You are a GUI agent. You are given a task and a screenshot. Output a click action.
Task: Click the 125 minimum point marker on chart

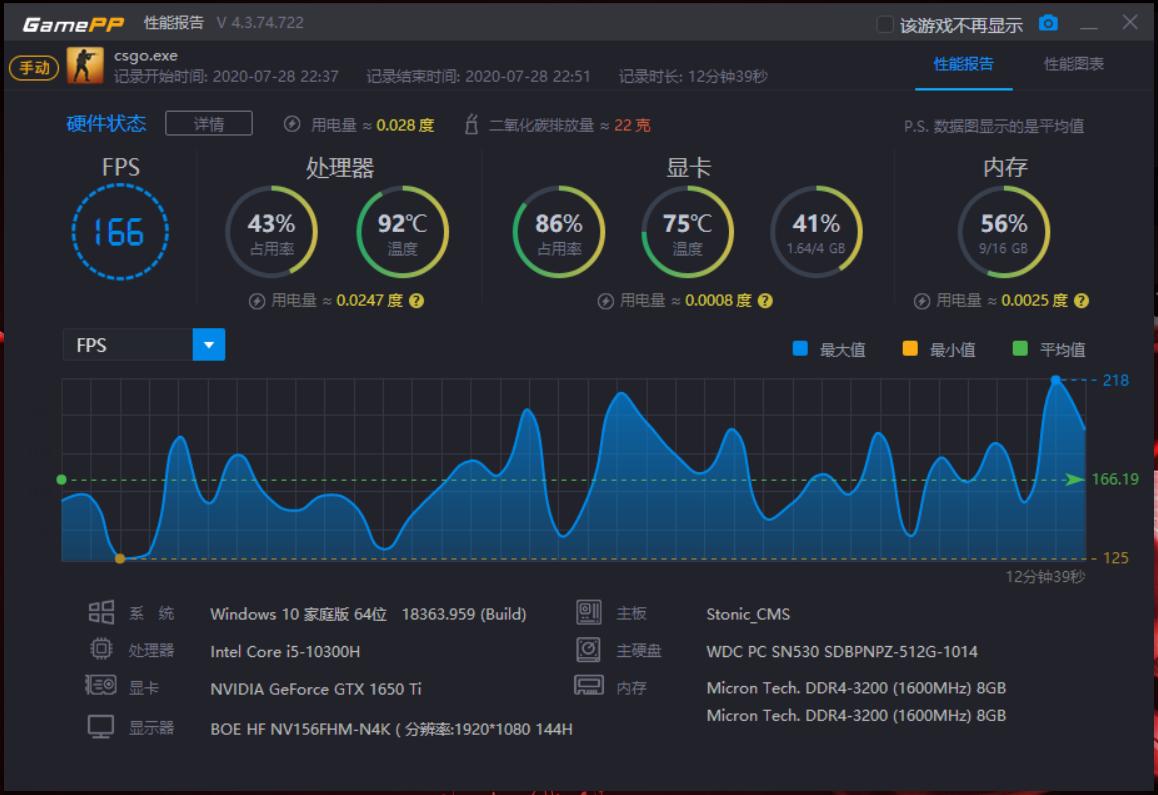click(120, 559)
